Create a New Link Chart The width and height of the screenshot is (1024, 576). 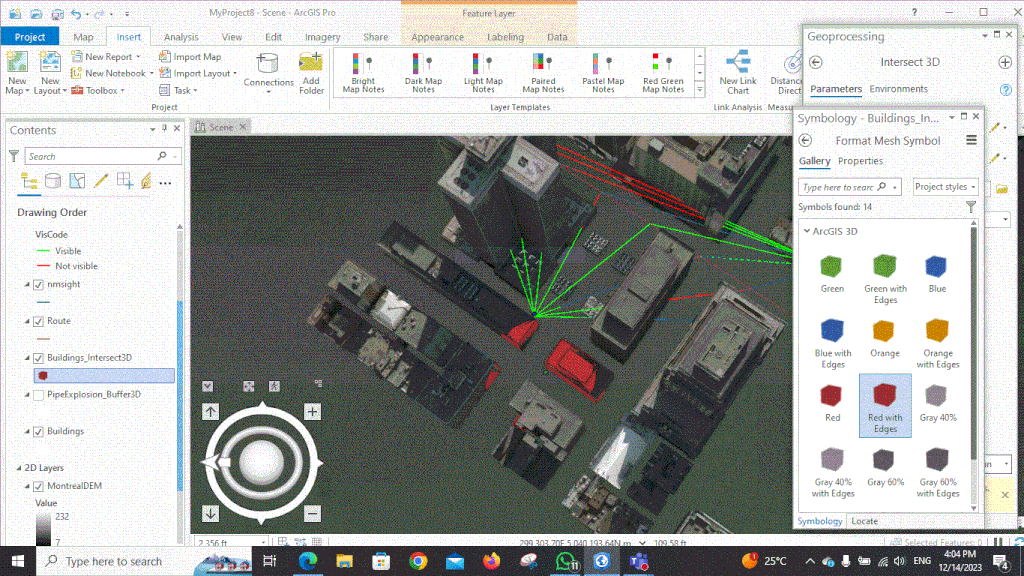click(x=738, y=72)
